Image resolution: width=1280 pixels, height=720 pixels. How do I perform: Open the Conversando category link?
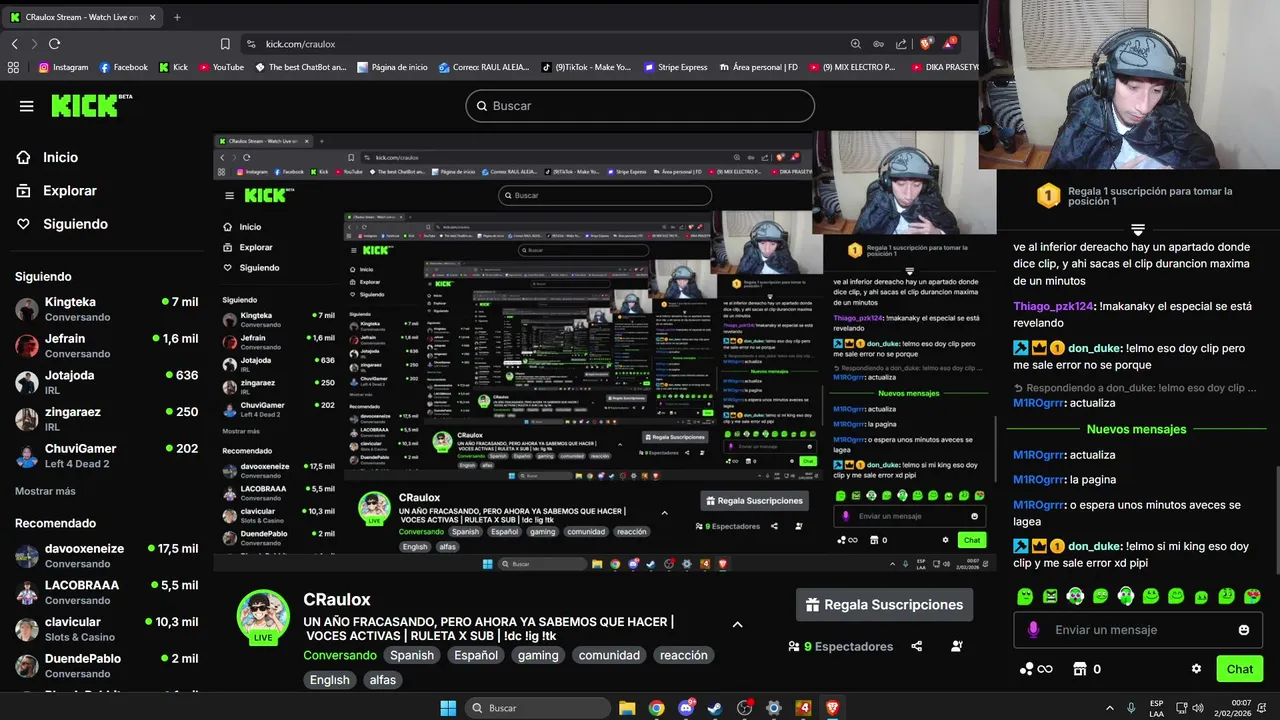[x=340, y=656]
